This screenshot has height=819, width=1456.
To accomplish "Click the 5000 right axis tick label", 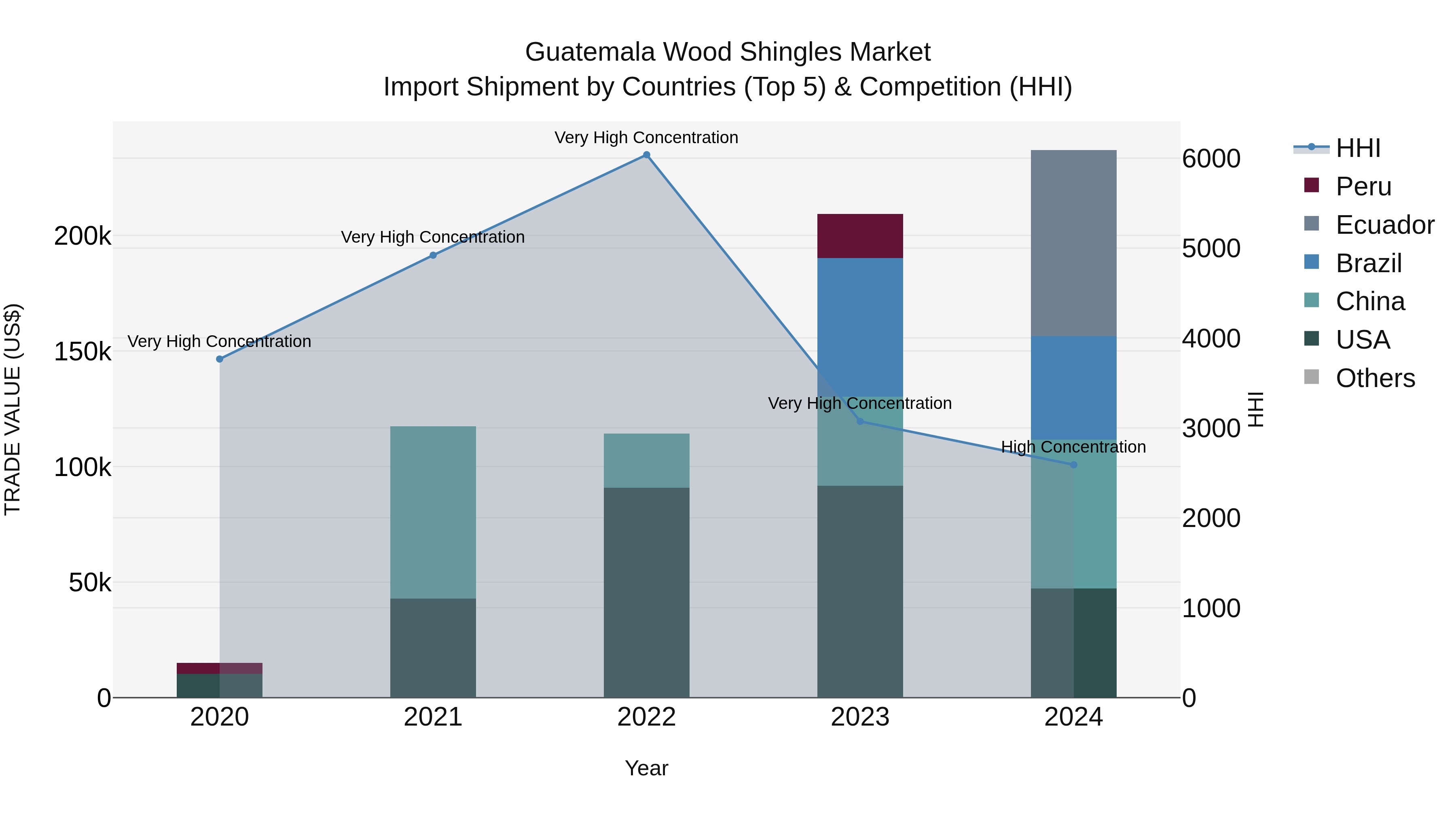I will (x=1211, y=249).
